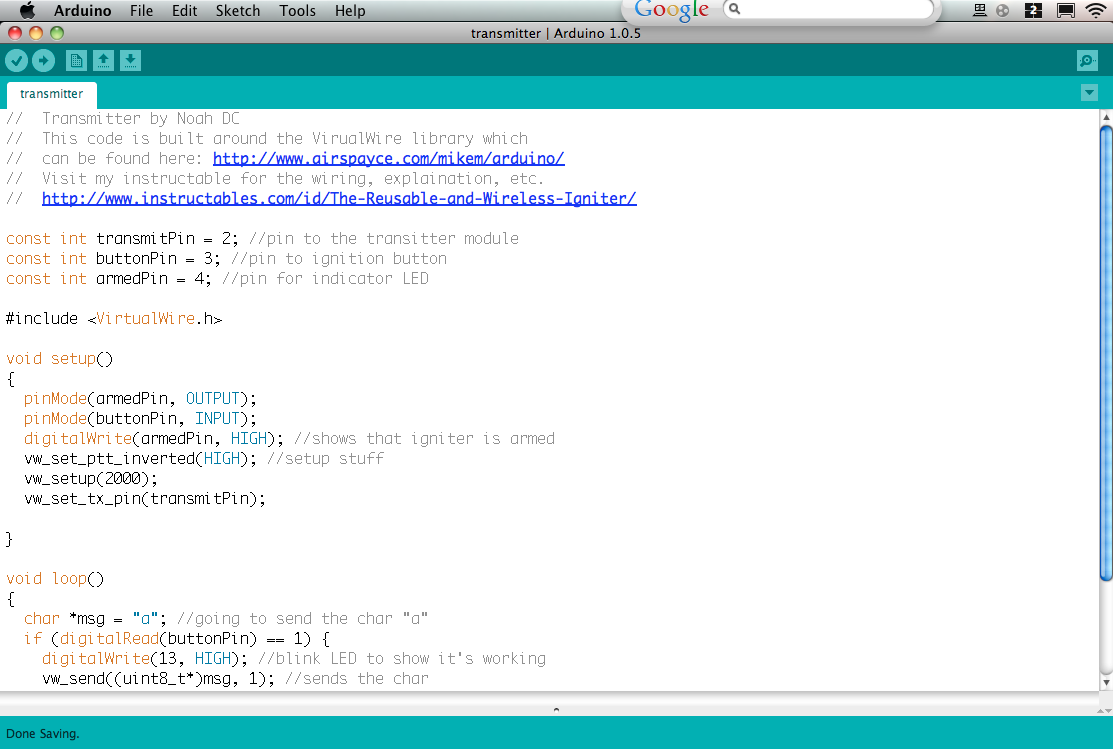Open the Serial Monitor

click(1087, 60)
